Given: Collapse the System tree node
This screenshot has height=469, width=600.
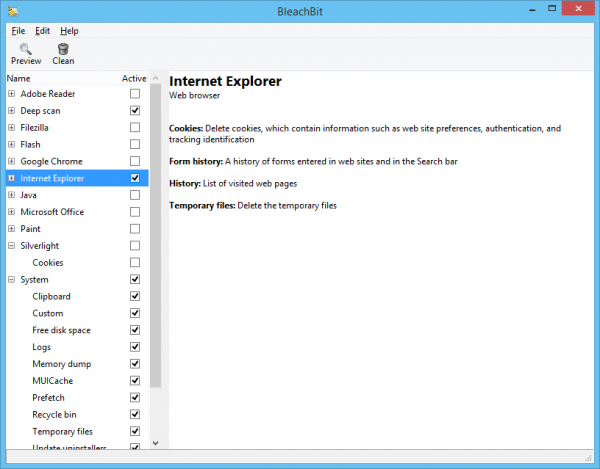Looking at the screenshot, I should (x=11, y=280).
